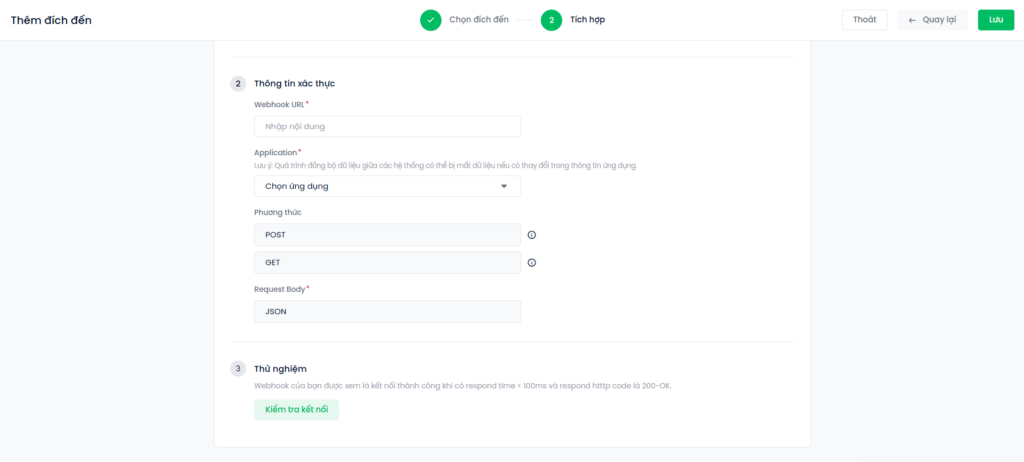Click the section 2 number badge
Viewport: 1024px width, 462px height.
tap(238, 84)
